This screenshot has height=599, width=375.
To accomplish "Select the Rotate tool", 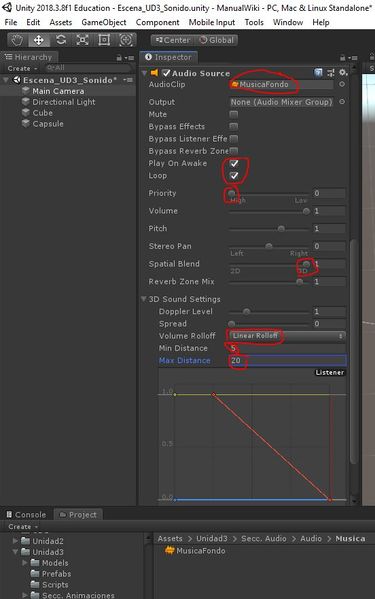I will (61, 40).
